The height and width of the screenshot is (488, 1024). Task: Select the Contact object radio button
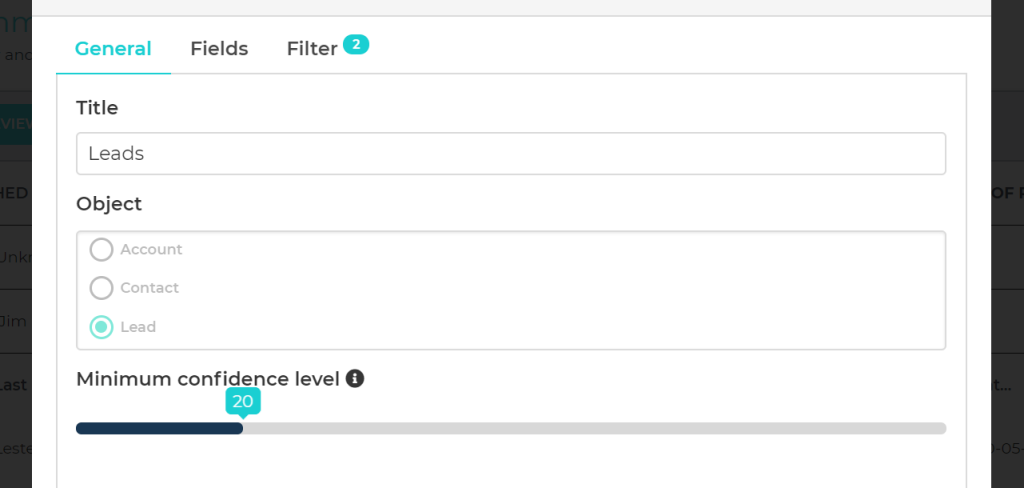point(101,288)
